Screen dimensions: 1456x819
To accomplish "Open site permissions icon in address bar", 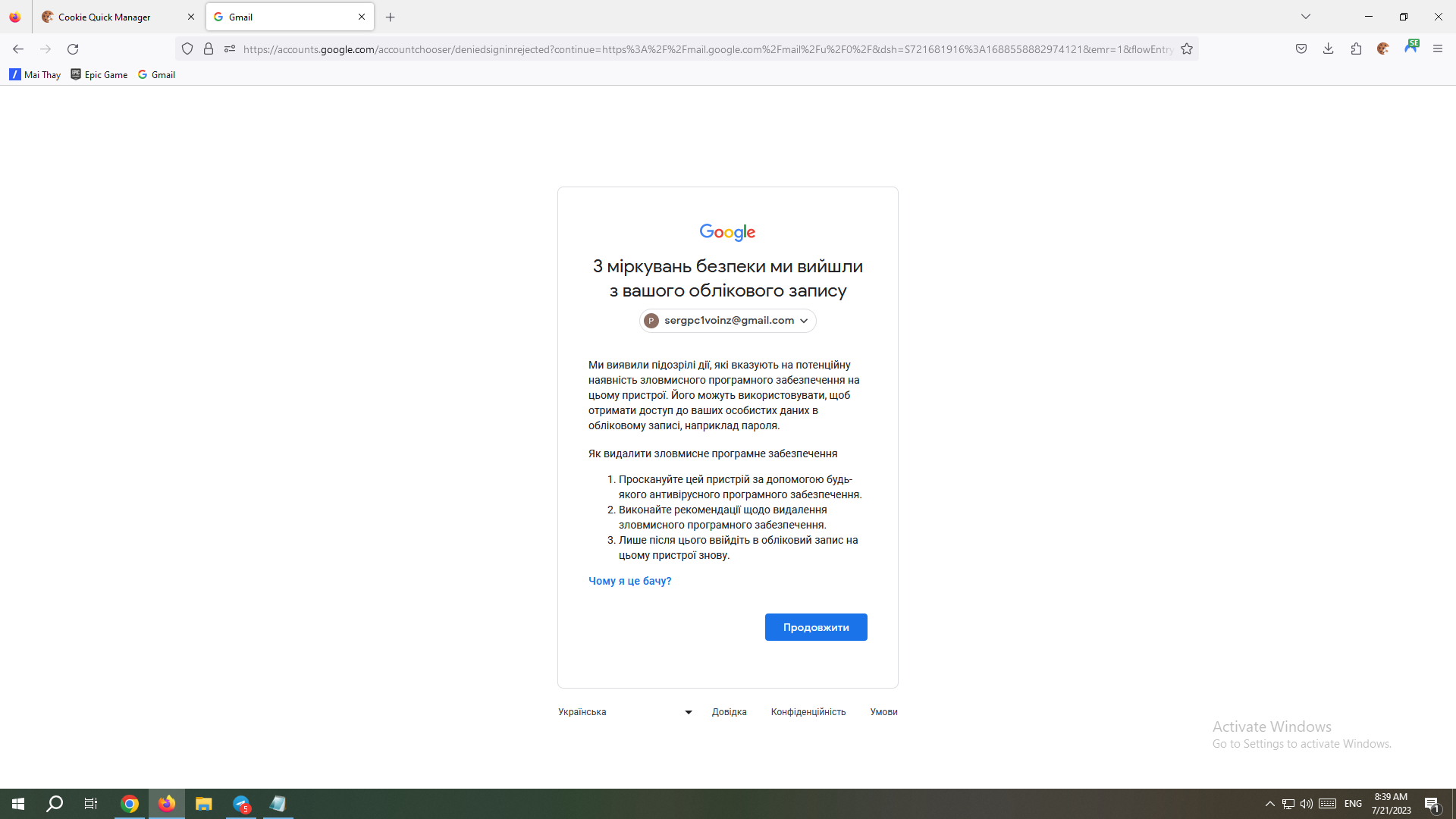I will (230, 49).
